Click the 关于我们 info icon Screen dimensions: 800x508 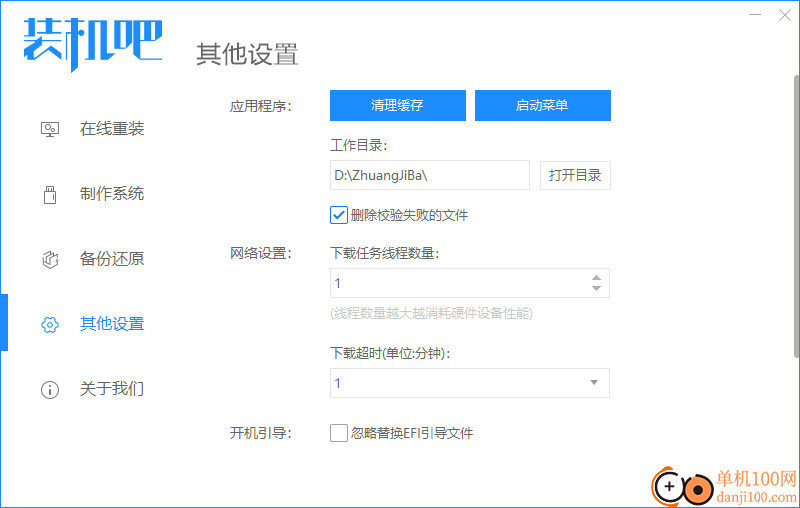pyautogui.click(x=49, y=390)
